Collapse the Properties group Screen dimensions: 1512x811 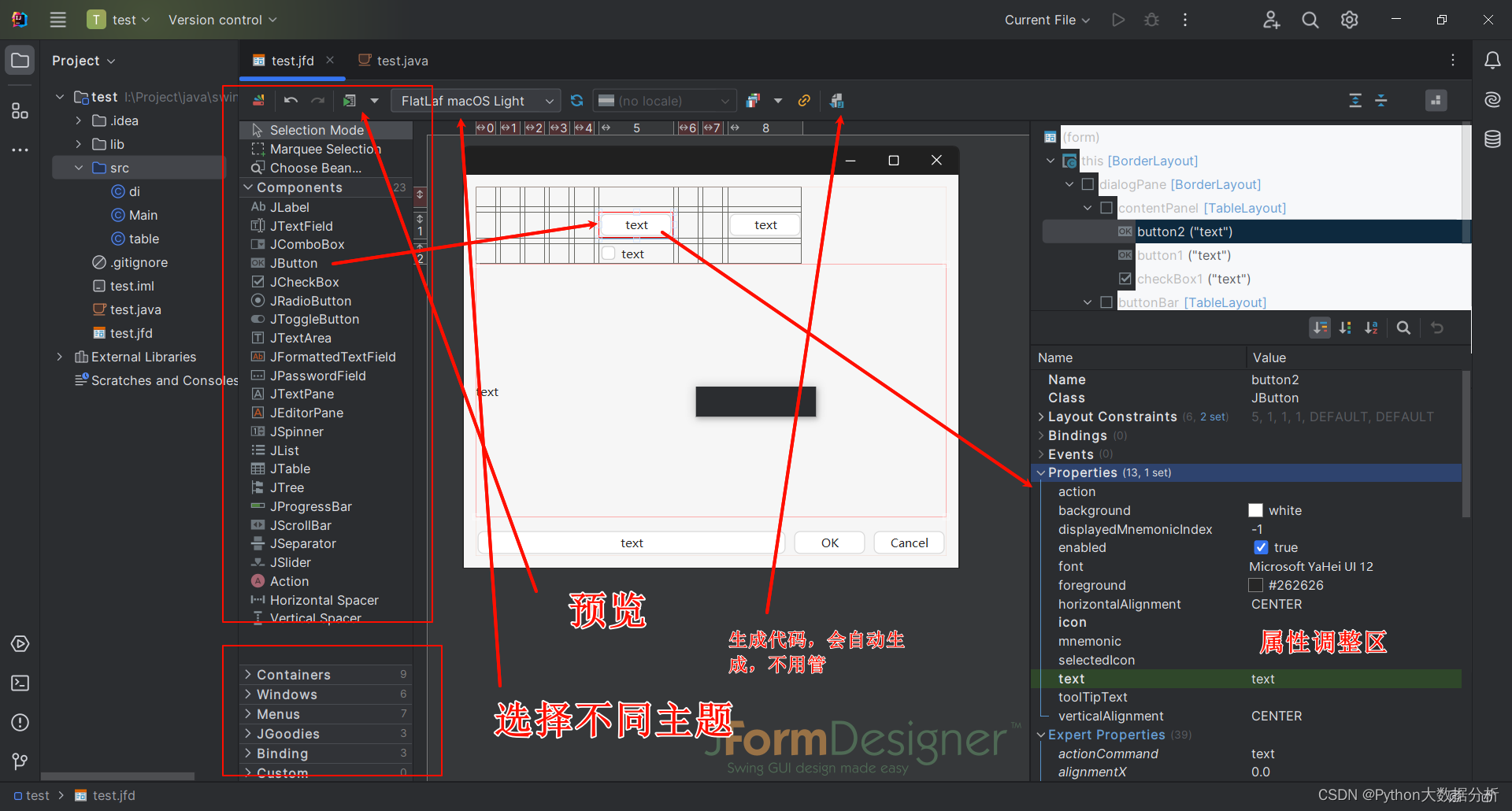tap(1041, 472)
